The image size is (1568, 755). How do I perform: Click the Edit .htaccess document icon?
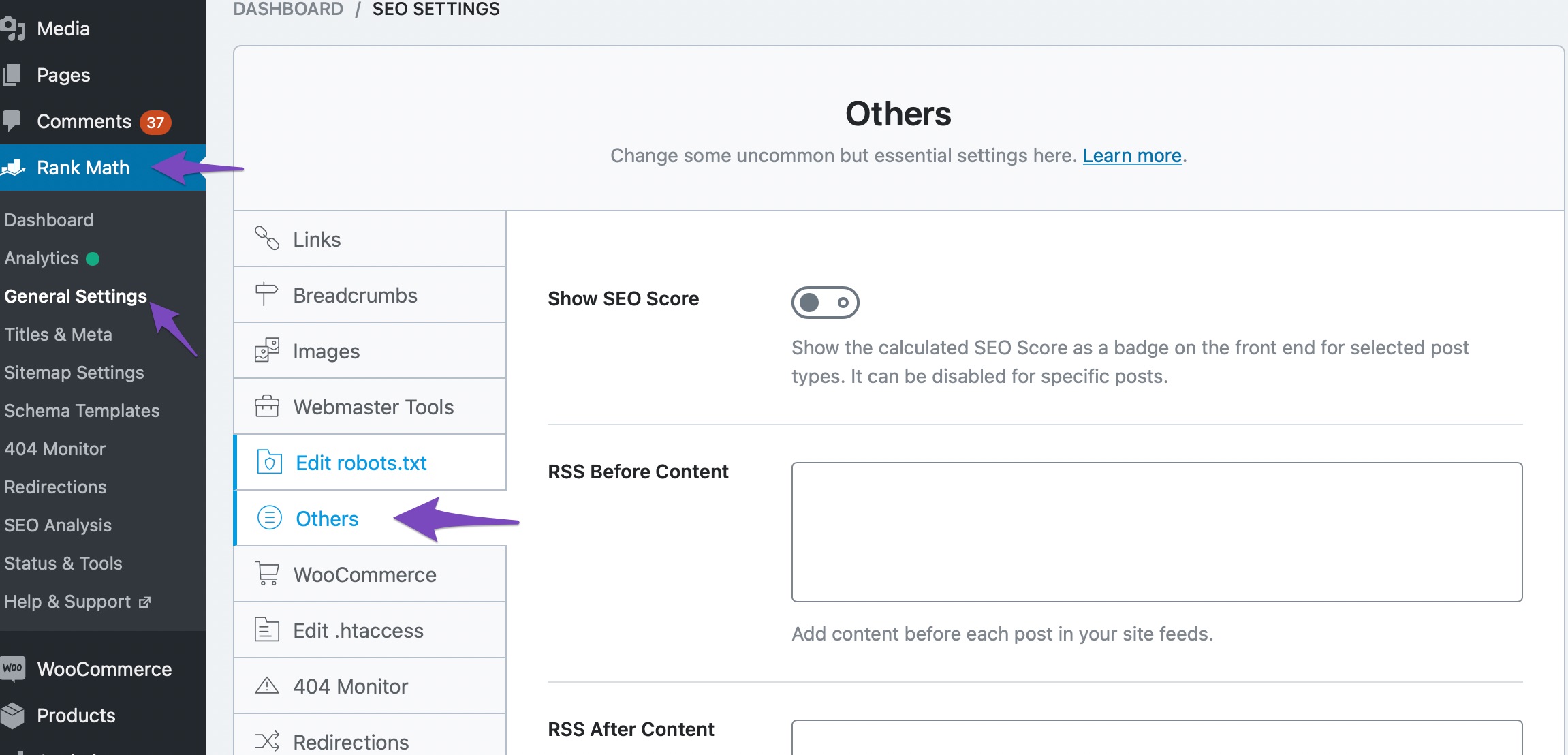coord(266,630)
